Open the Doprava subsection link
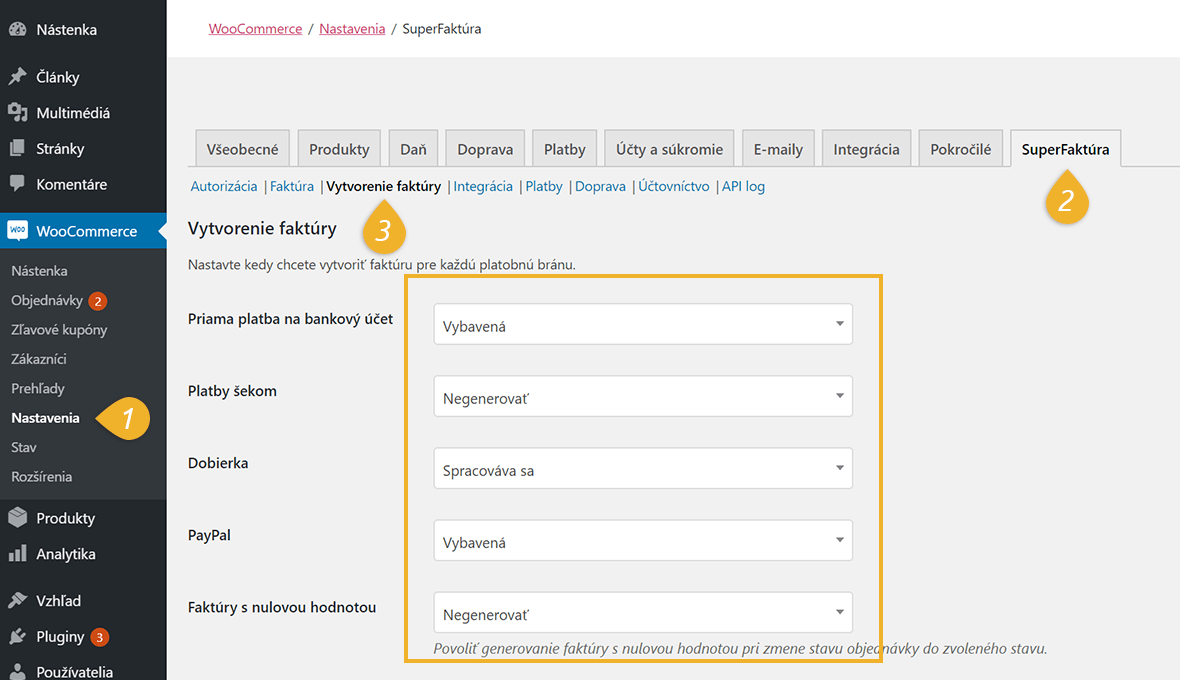This screenshot has height=680, width=1180. pos(600,187)
